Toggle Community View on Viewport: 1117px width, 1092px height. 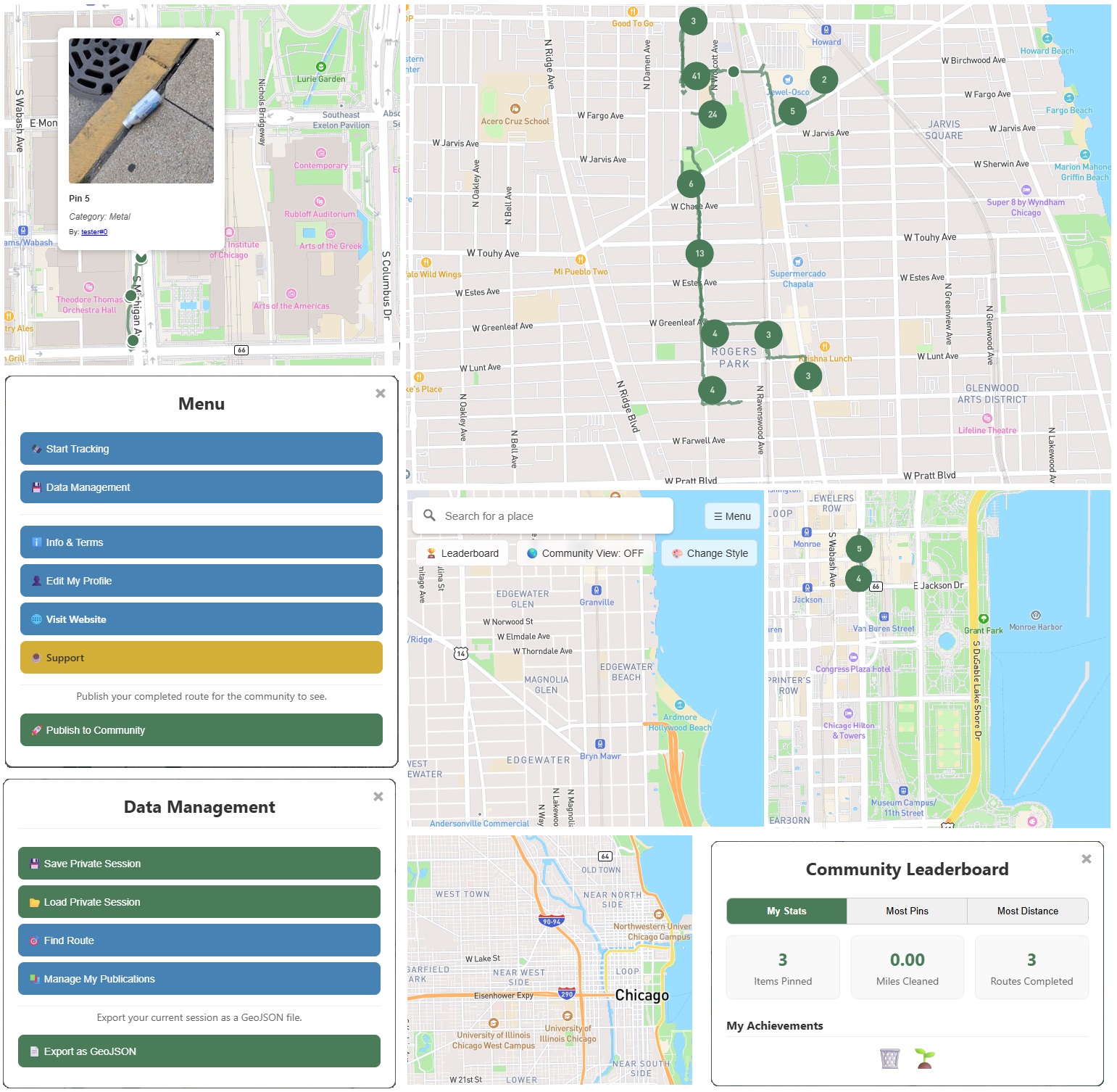pos(585,553)
